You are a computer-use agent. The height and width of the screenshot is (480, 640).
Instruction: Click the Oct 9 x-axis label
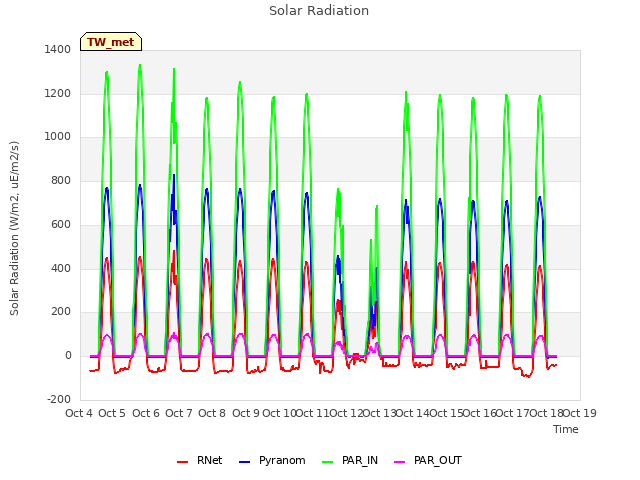pos(246,413)
